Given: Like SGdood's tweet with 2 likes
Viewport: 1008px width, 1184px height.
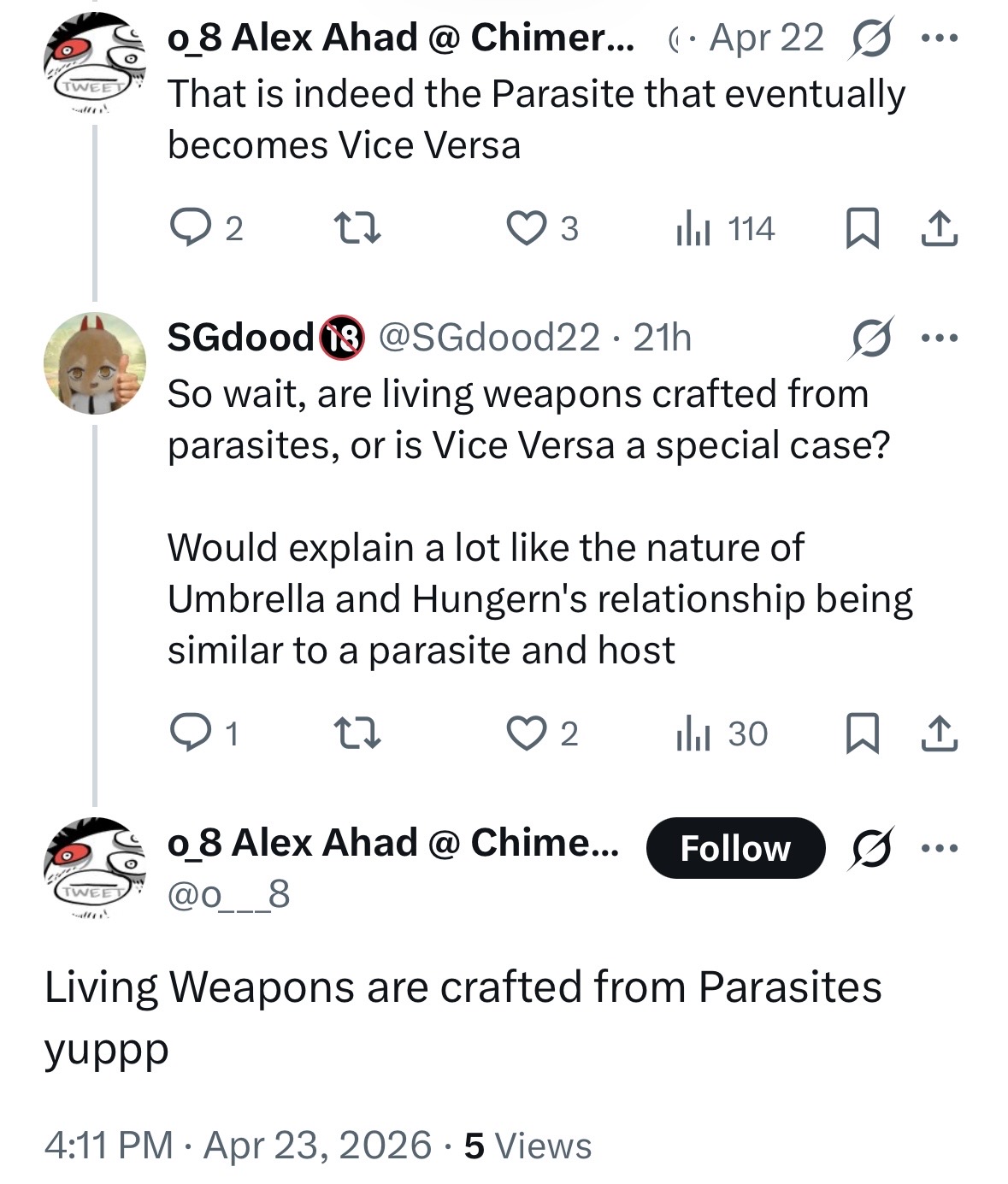Looking at the screenshot, I should [x=542, y=733].
